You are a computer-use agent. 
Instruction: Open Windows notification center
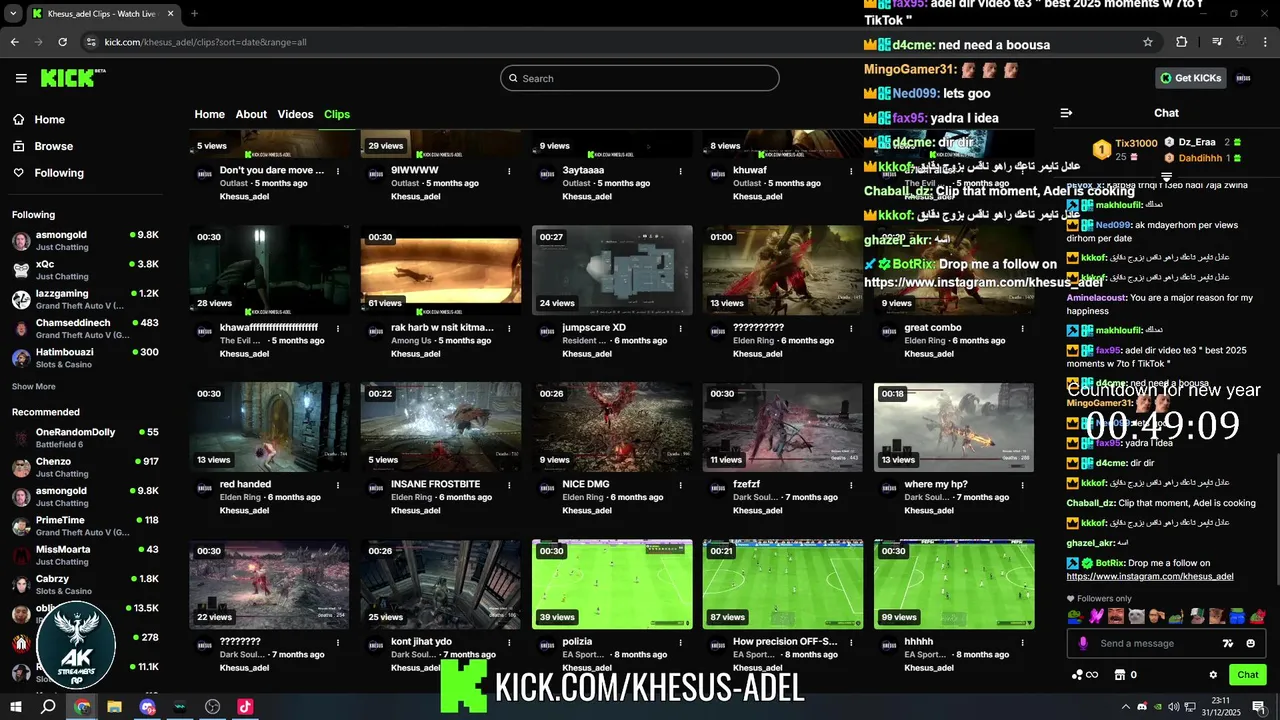point(1258,707)
